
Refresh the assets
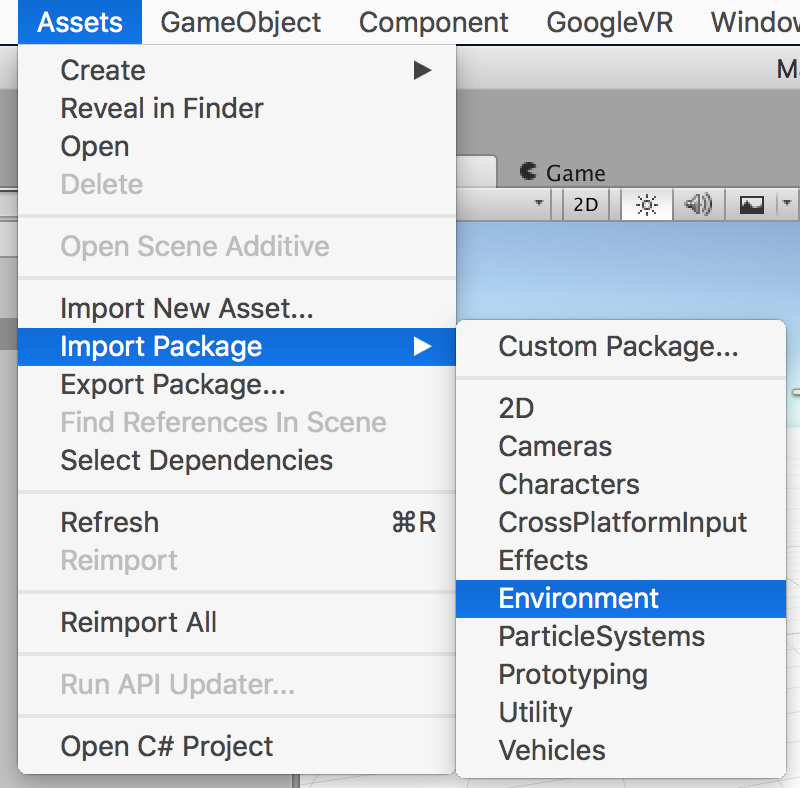(x=237, y=522)
